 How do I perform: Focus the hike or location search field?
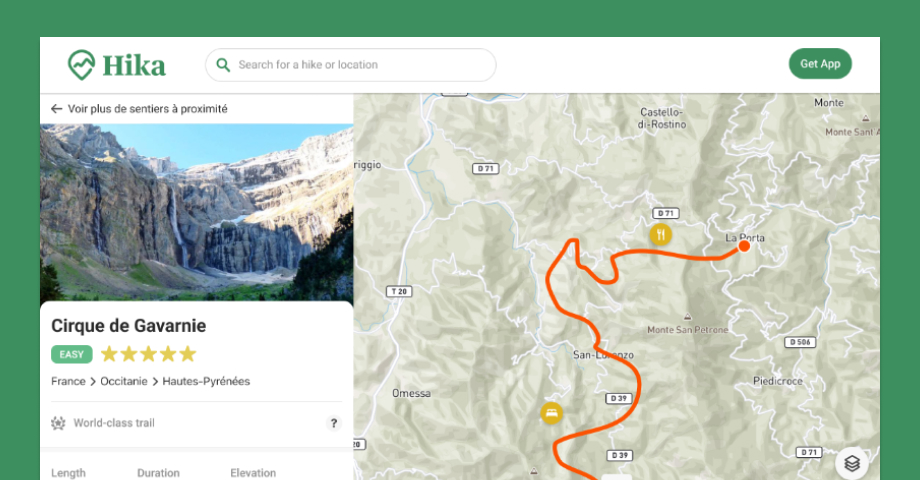tap(360, 65)
